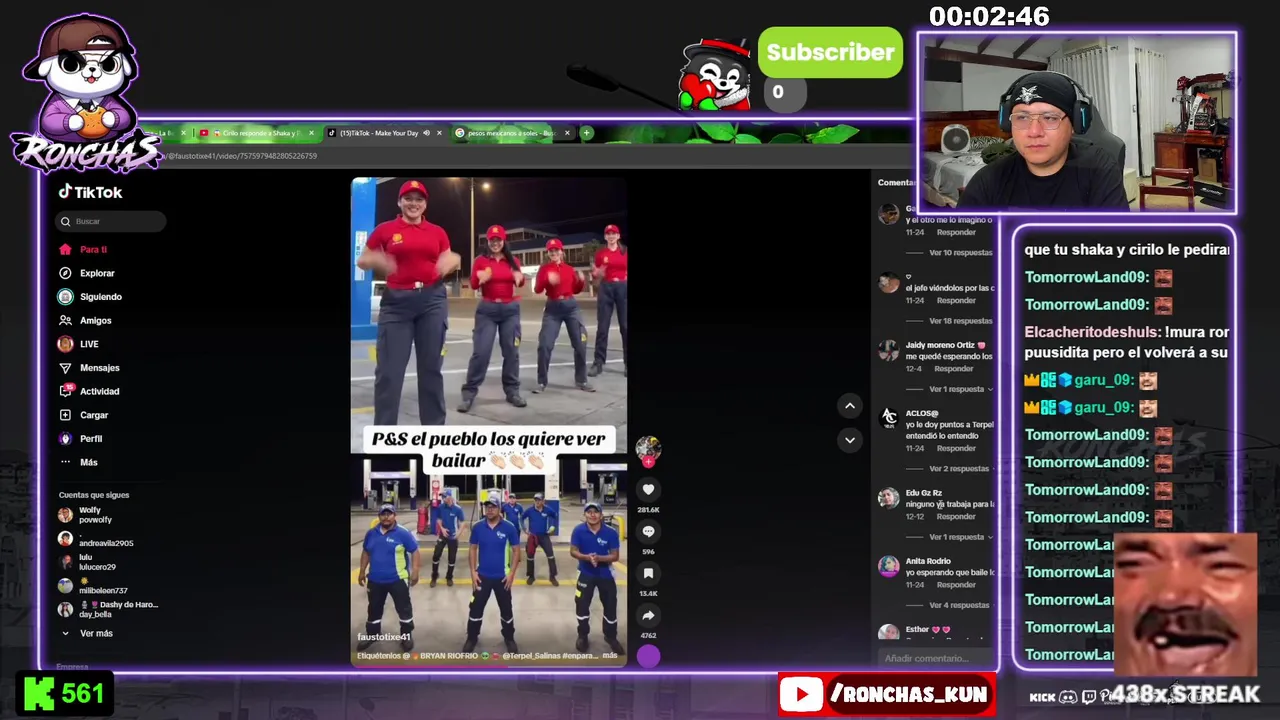Switch to pesos mexicanos a soles tab

coord(513,133)
